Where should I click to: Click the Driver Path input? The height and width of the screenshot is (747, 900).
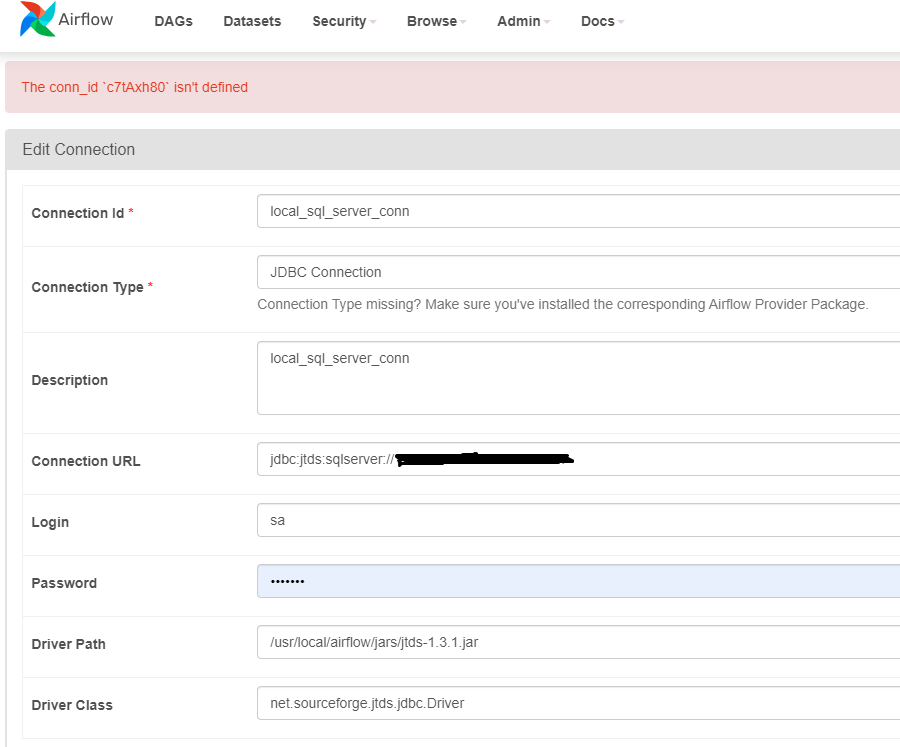click(x=578, y=643)
